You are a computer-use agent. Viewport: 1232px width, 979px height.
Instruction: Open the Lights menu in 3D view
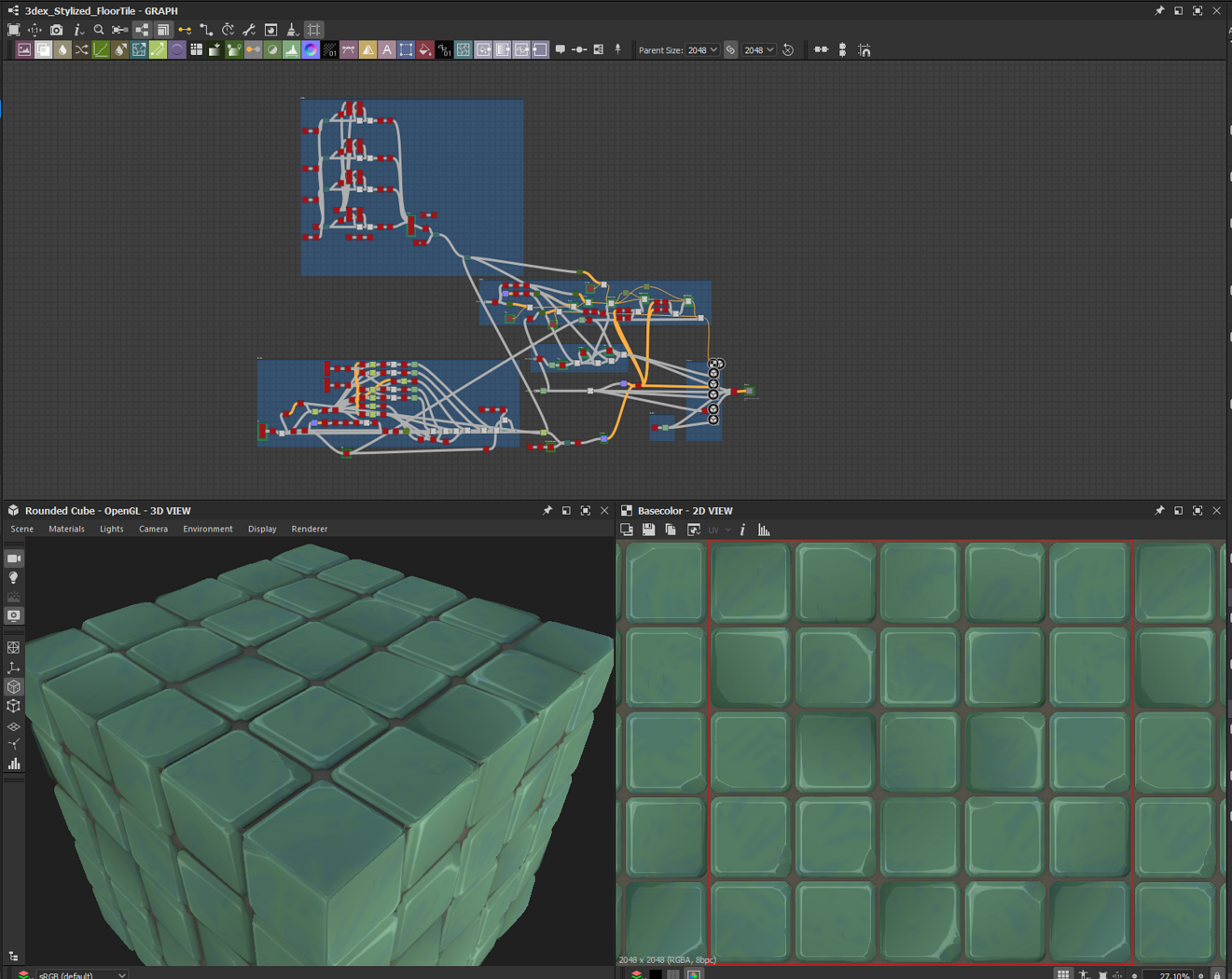pos(111,529)
